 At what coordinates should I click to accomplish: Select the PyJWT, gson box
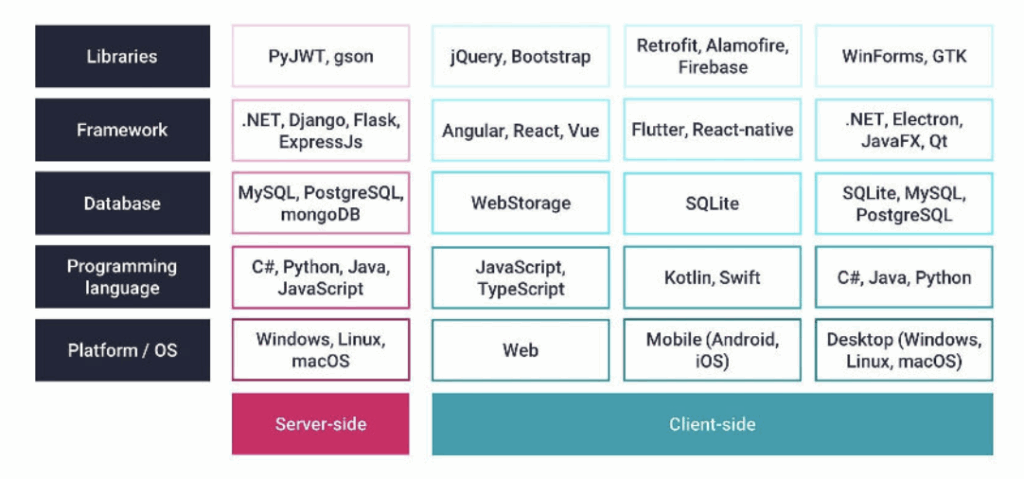click(320, 56)
